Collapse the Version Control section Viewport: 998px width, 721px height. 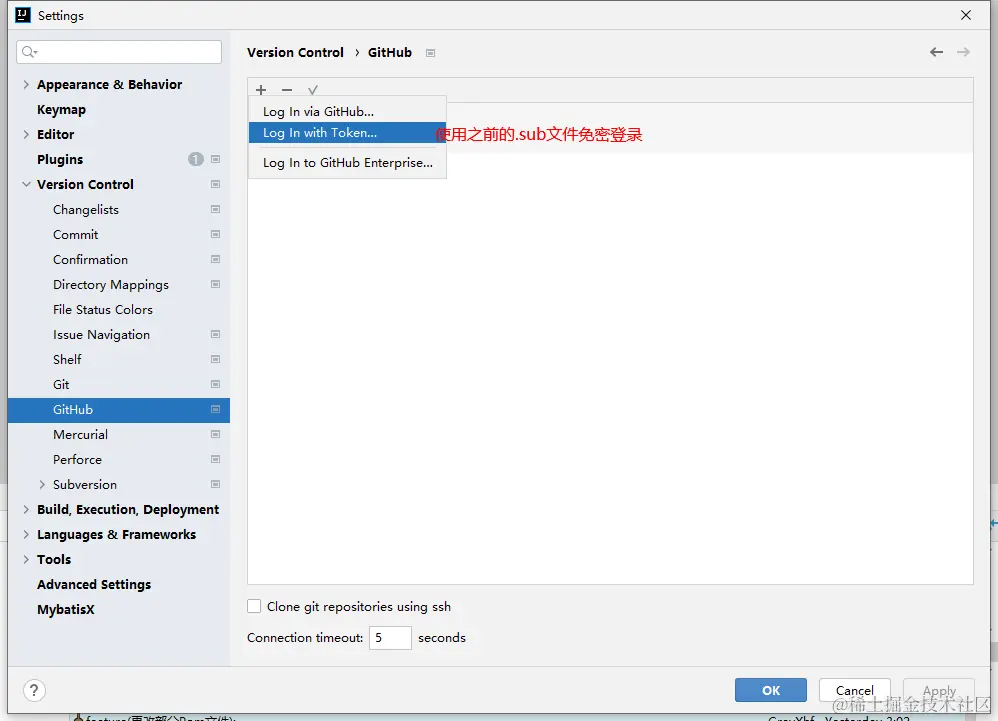click(26, 184)
